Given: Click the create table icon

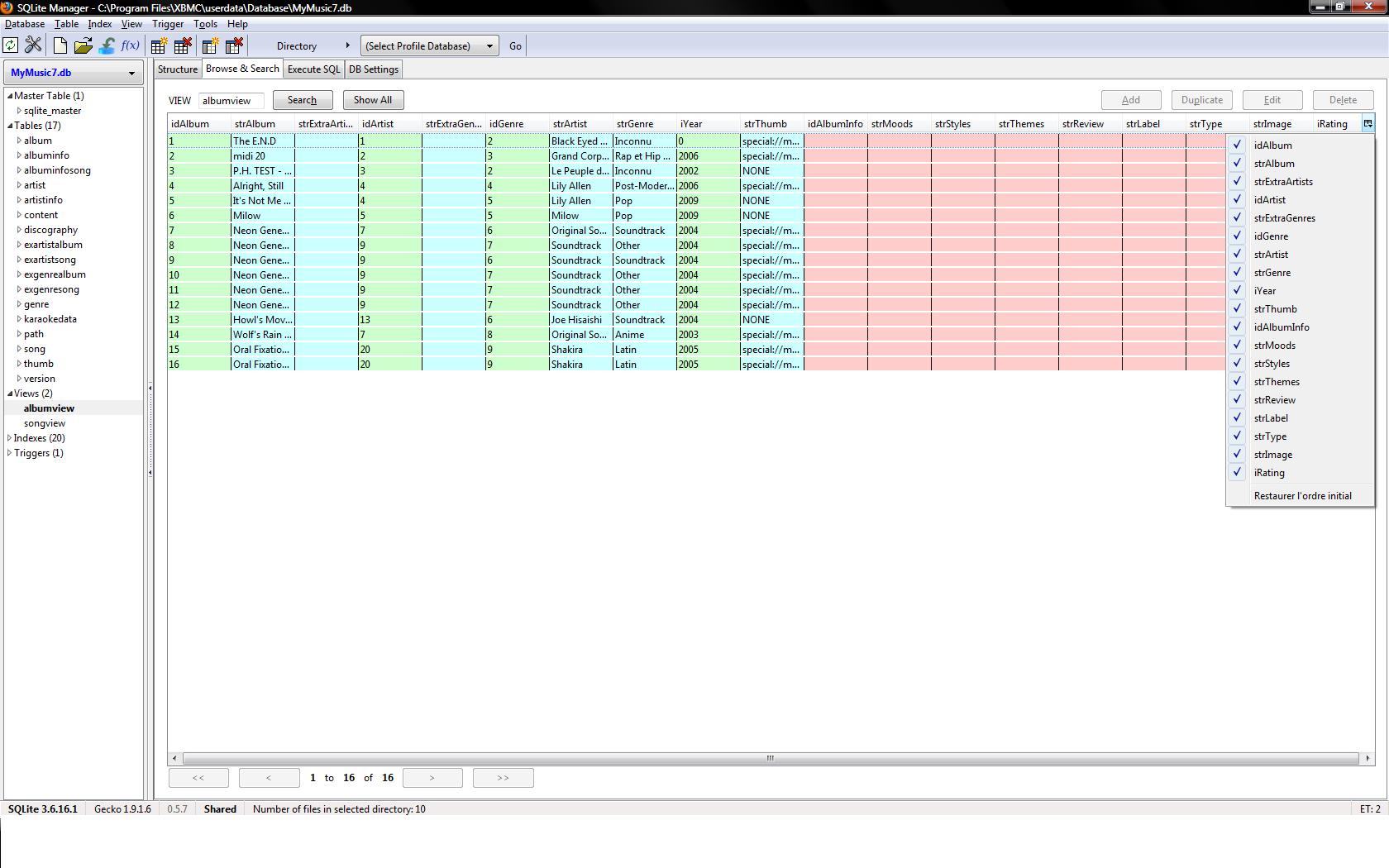Looking at the screenshot, I should tap(159, 45).
